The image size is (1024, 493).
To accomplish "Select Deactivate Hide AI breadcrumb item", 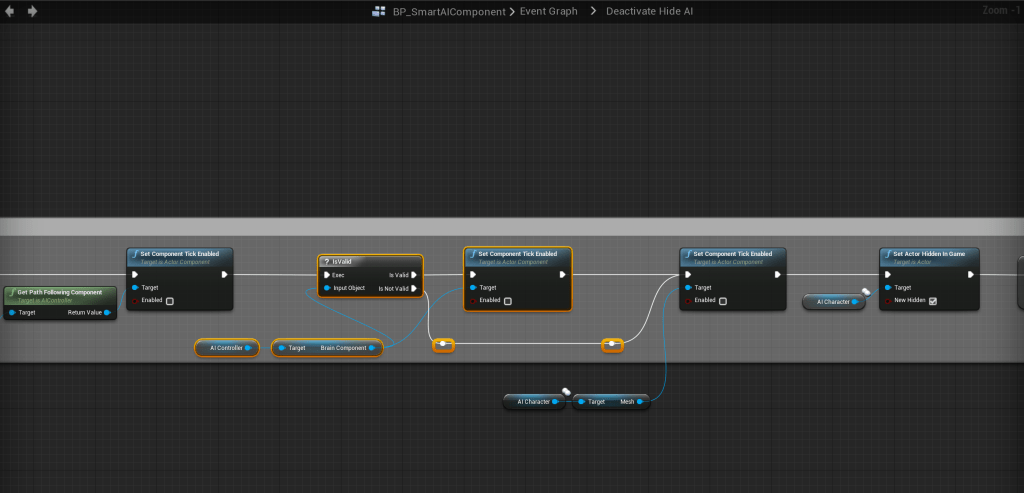I will (x=649, y=11).
